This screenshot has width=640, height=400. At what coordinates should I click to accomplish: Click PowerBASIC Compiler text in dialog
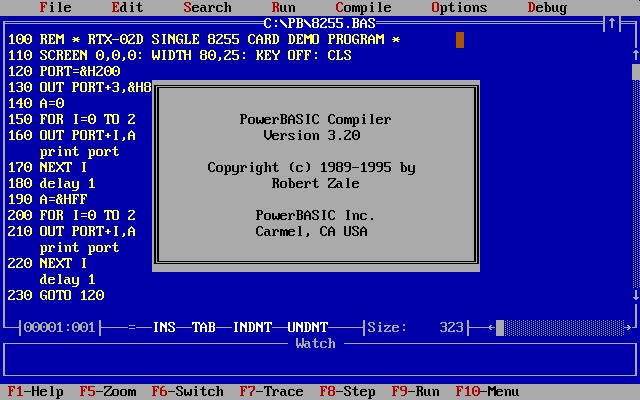tap(315, 119)
